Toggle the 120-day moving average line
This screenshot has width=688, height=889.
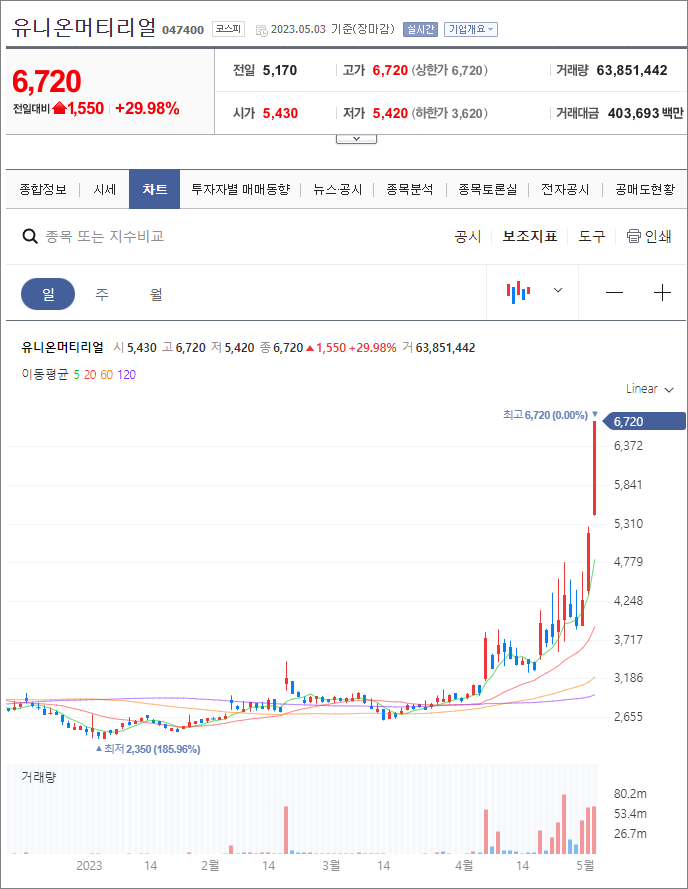point(126,375)
